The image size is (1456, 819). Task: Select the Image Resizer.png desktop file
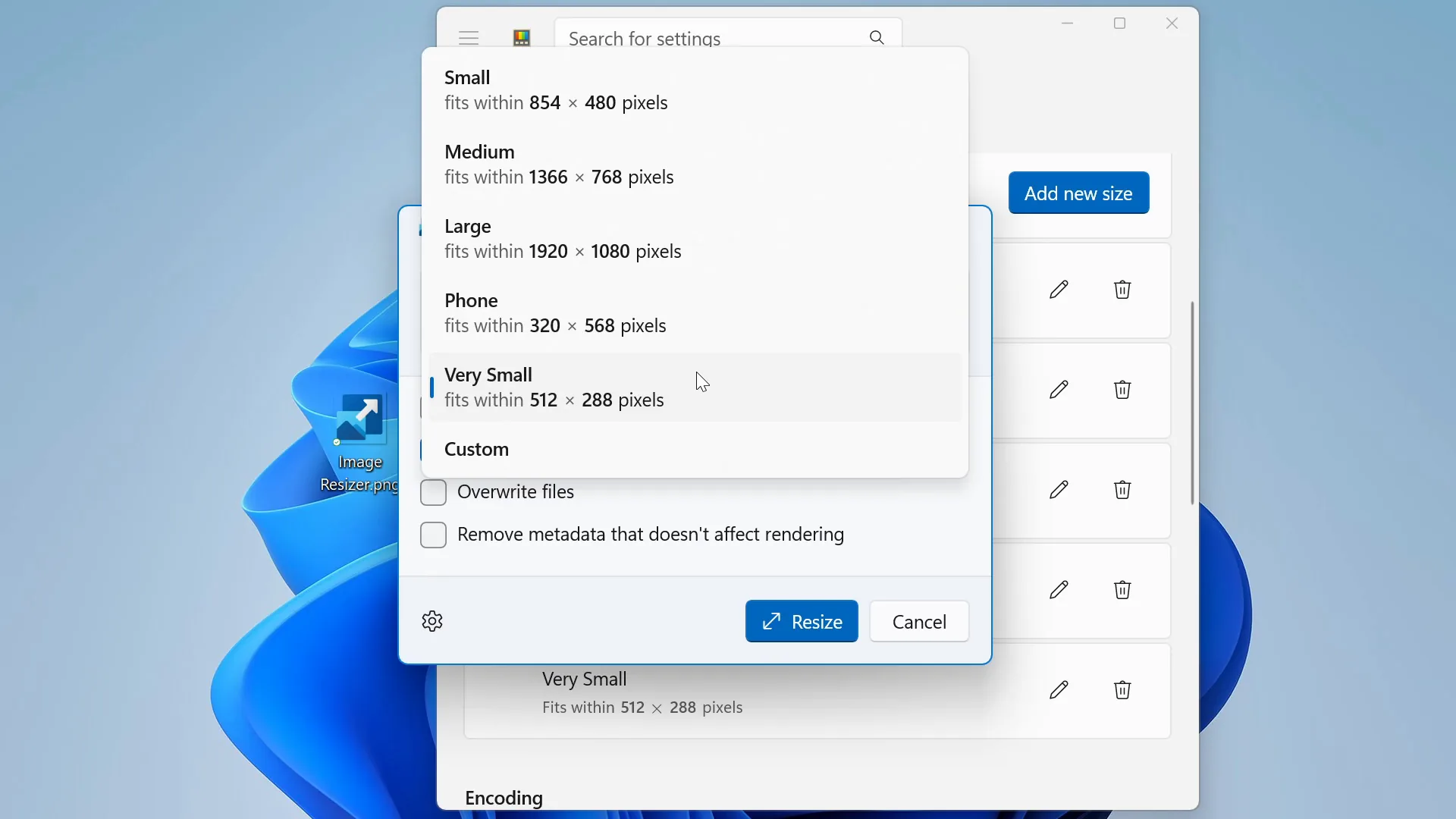[x=360, y=444]
